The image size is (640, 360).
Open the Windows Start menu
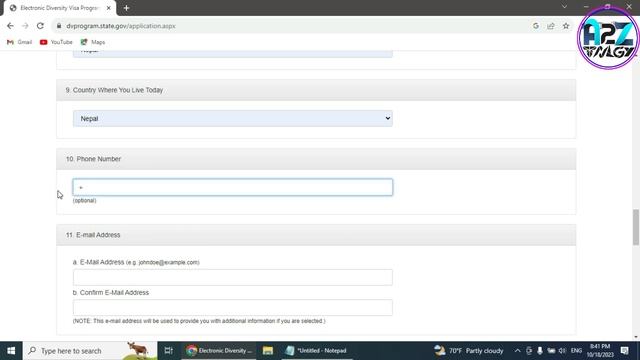[x=11, y=351]
